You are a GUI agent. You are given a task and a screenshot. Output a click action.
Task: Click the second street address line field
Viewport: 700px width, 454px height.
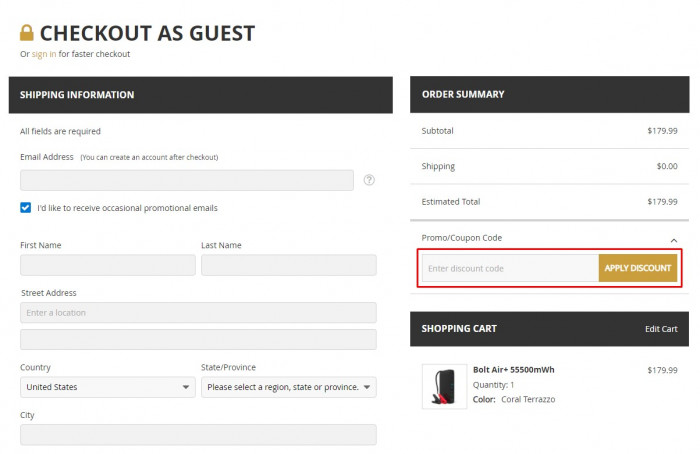(x=198, y=340)
